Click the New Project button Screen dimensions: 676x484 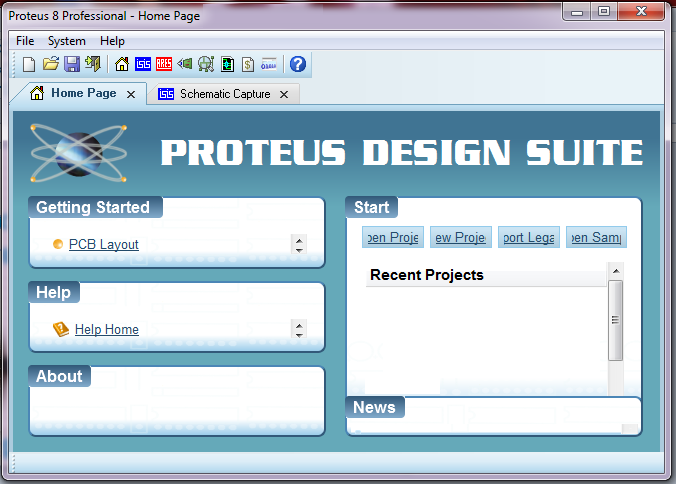[461, 237]
